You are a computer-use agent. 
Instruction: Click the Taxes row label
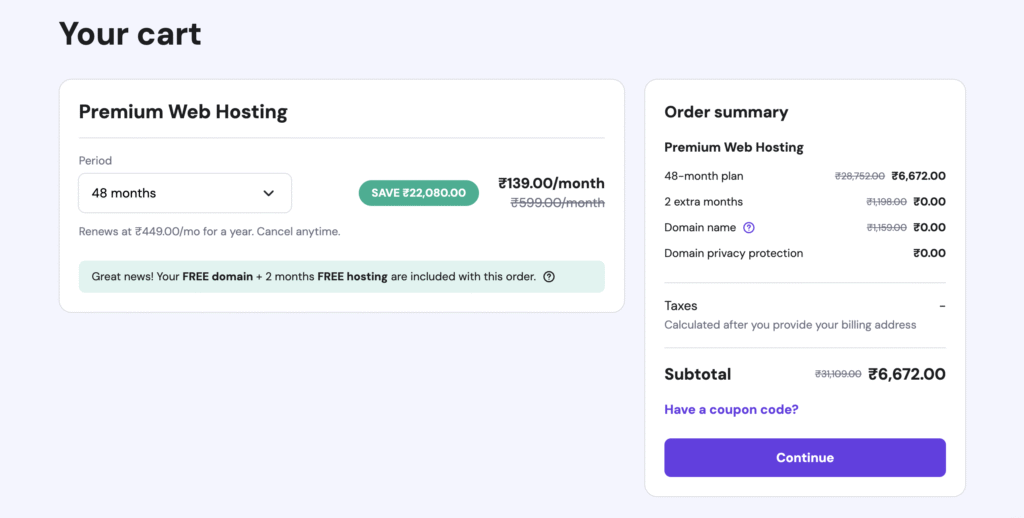click(680, 306)
